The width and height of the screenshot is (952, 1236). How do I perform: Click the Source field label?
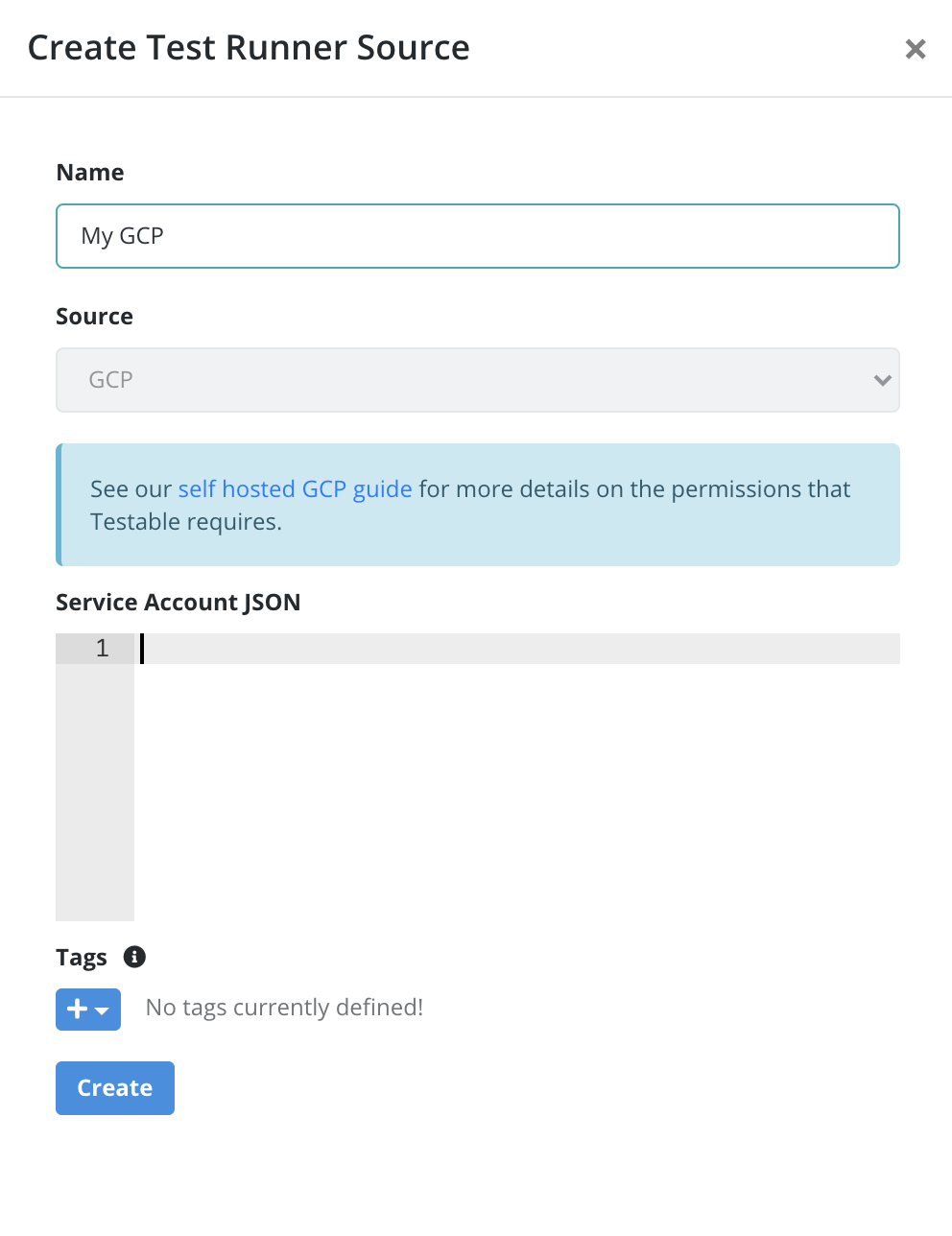point(94,317)
